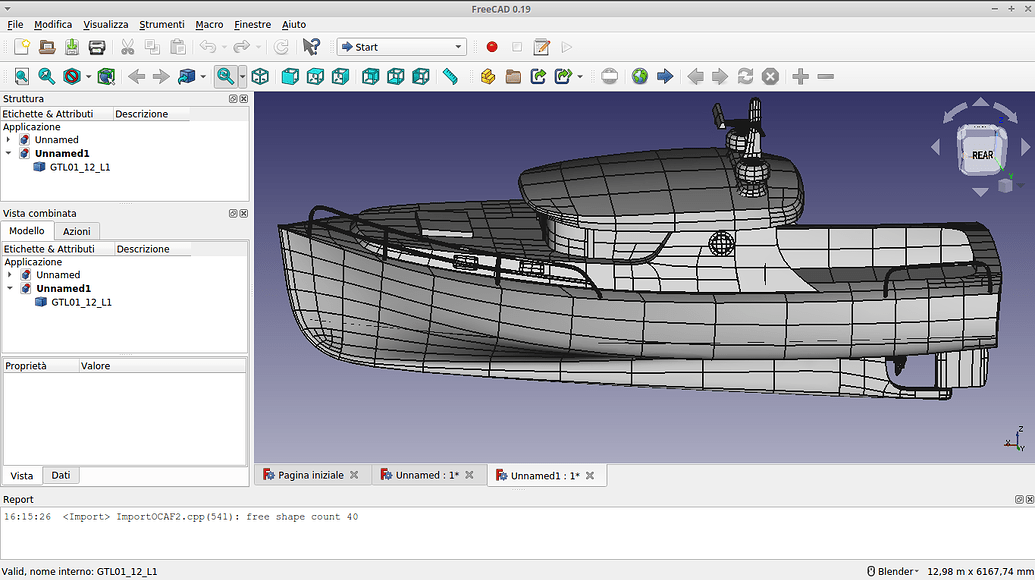This screenshot has height=580, width=1035.
Task: Select GTL01_12_L1 in Struttura tree
Action: [80, 167]
